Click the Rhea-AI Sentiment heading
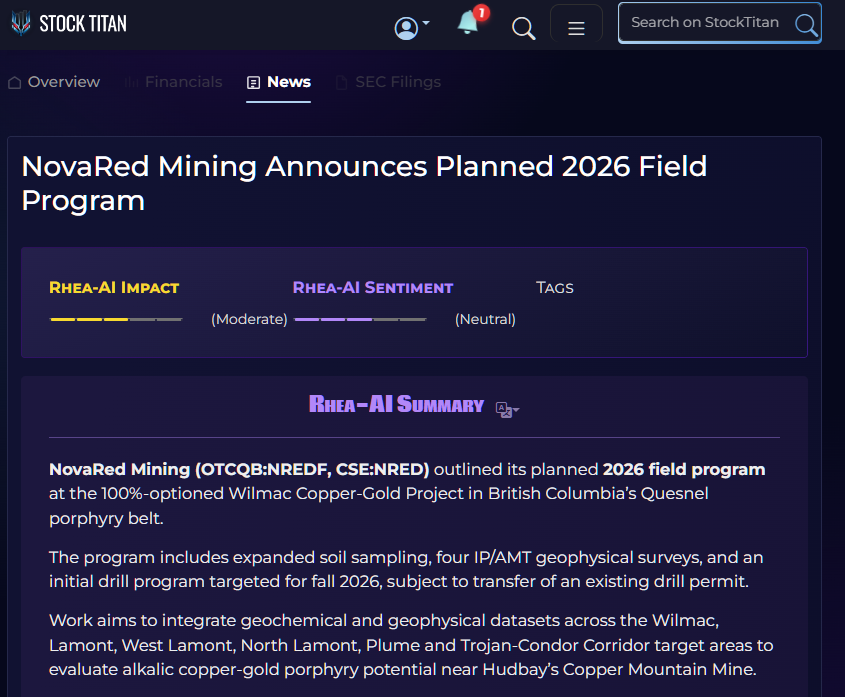Screen dimensions: 845x697 coord(372,287)
